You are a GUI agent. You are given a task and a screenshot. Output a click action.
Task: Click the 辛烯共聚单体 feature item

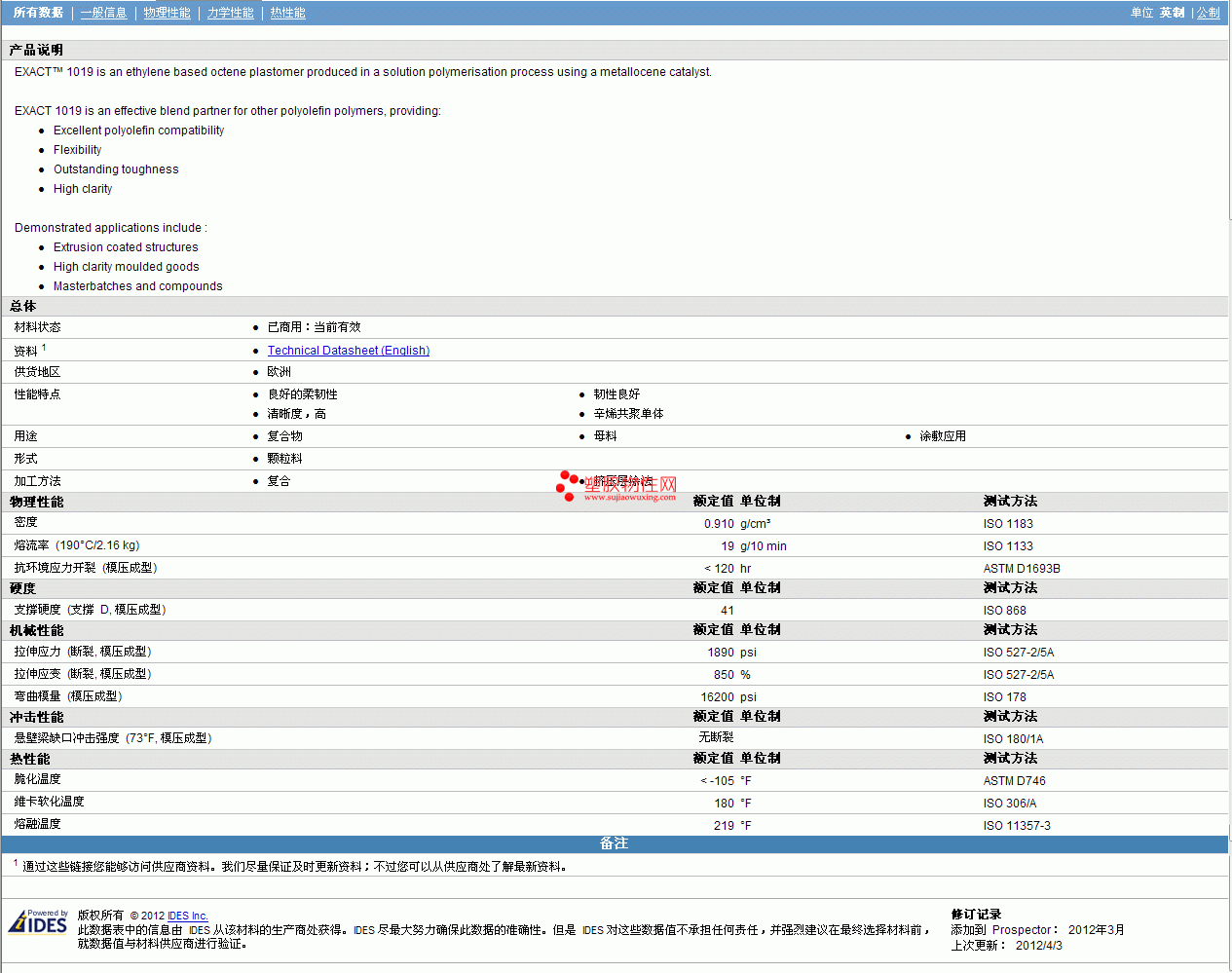pyautogui.click(x=628, y=414)
